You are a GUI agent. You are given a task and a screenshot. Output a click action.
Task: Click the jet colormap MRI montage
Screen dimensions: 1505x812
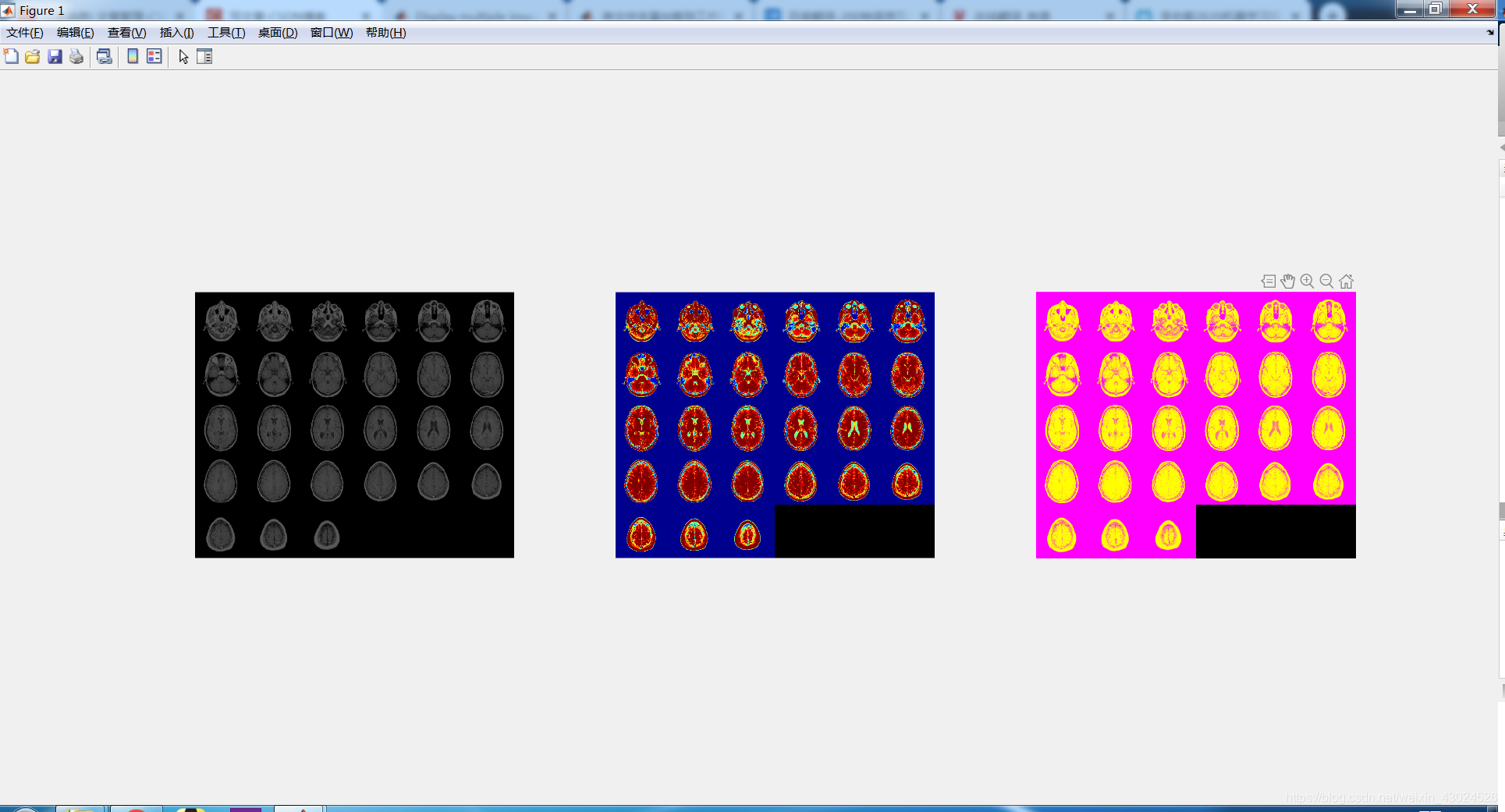click(775, 425)
